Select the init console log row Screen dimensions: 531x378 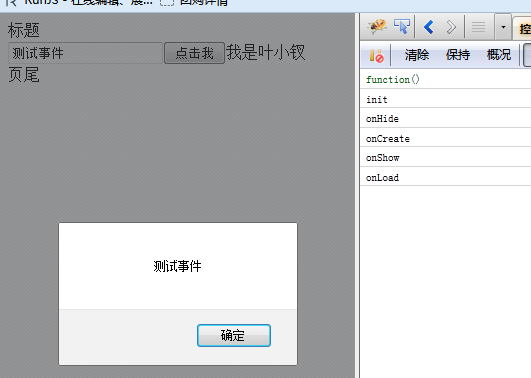tap(445, 99)
